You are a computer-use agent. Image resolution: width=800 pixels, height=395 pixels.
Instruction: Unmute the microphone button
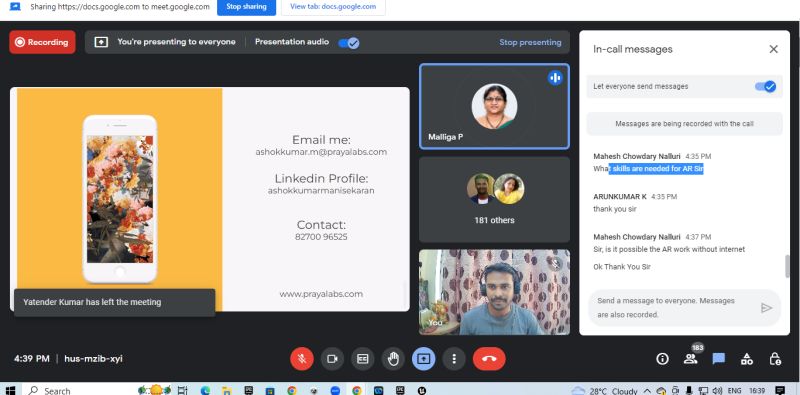pos(302,359)
